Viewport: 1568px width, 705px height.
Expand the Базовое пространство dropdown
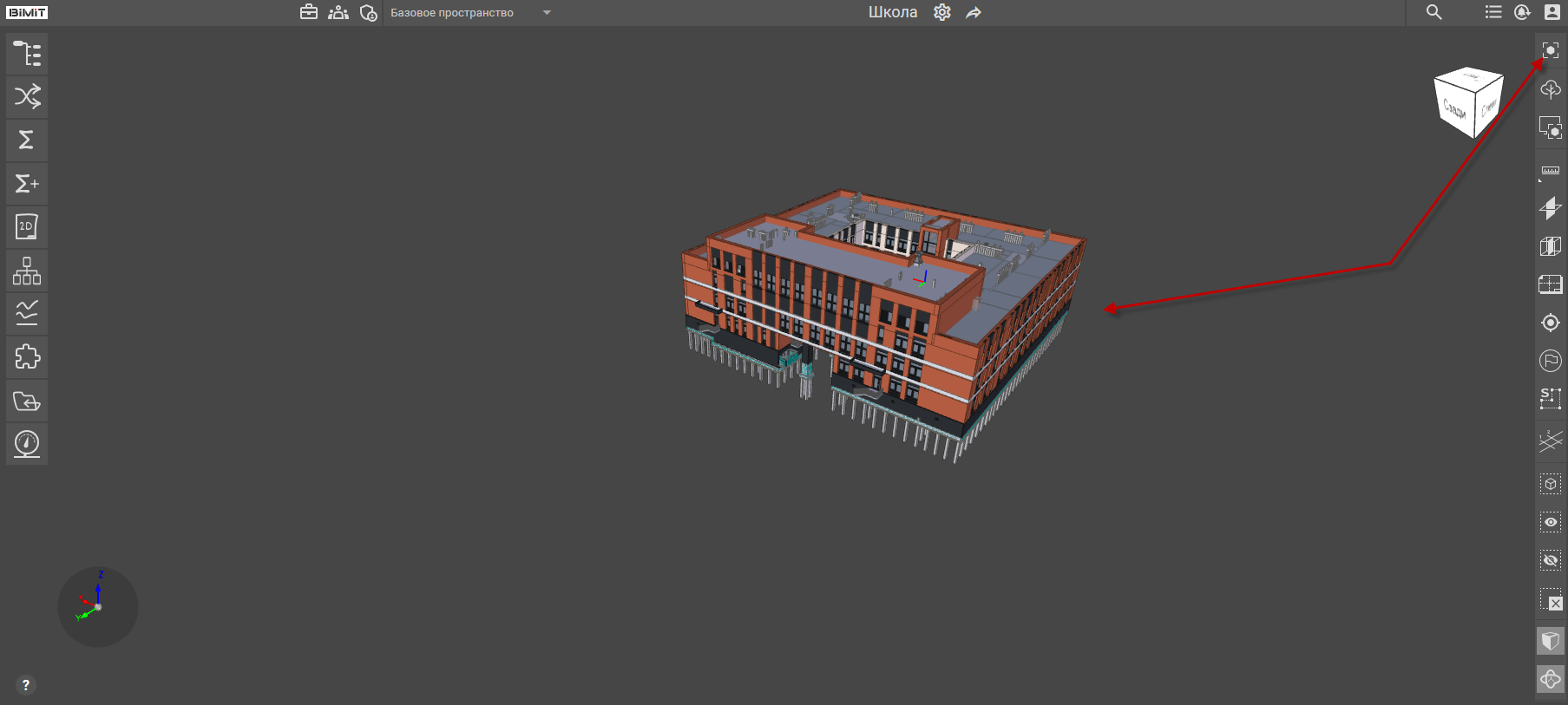point(547,13)
